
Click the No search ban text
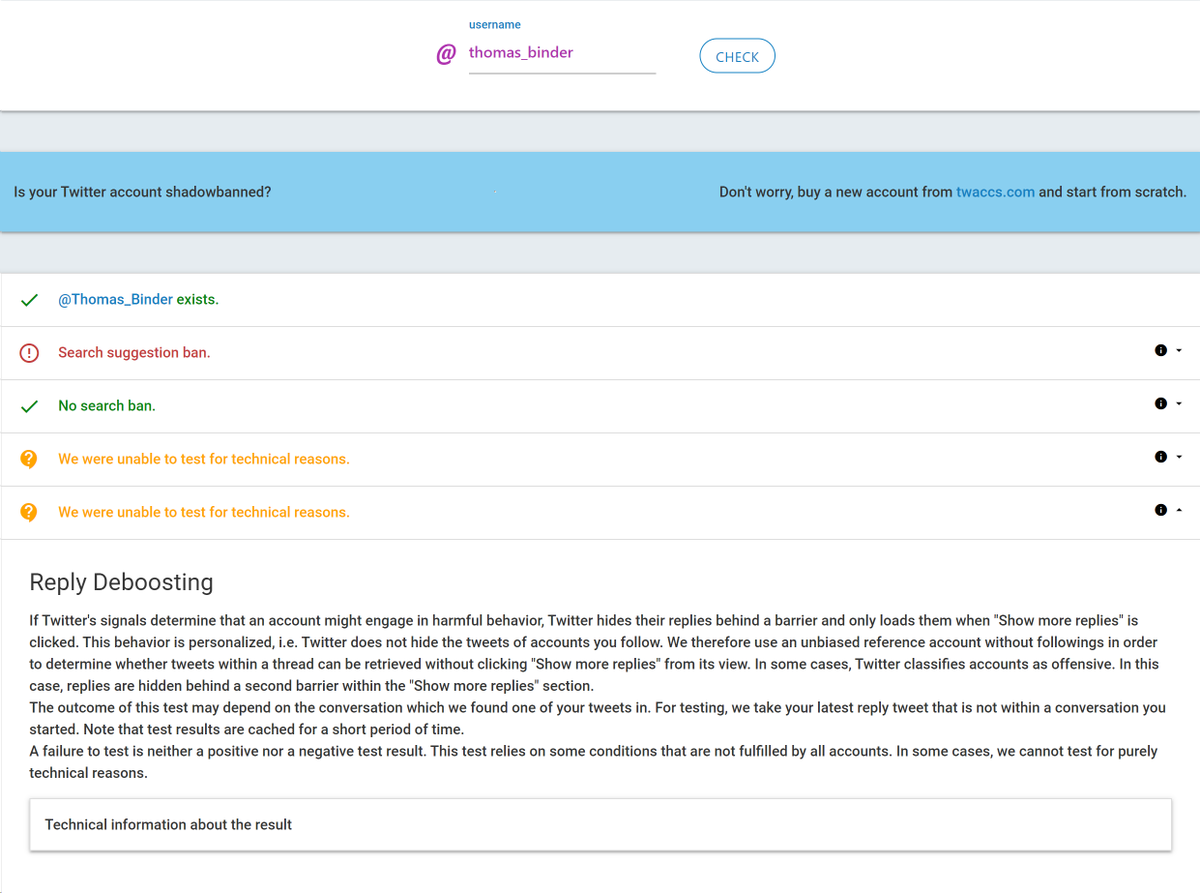107,405
